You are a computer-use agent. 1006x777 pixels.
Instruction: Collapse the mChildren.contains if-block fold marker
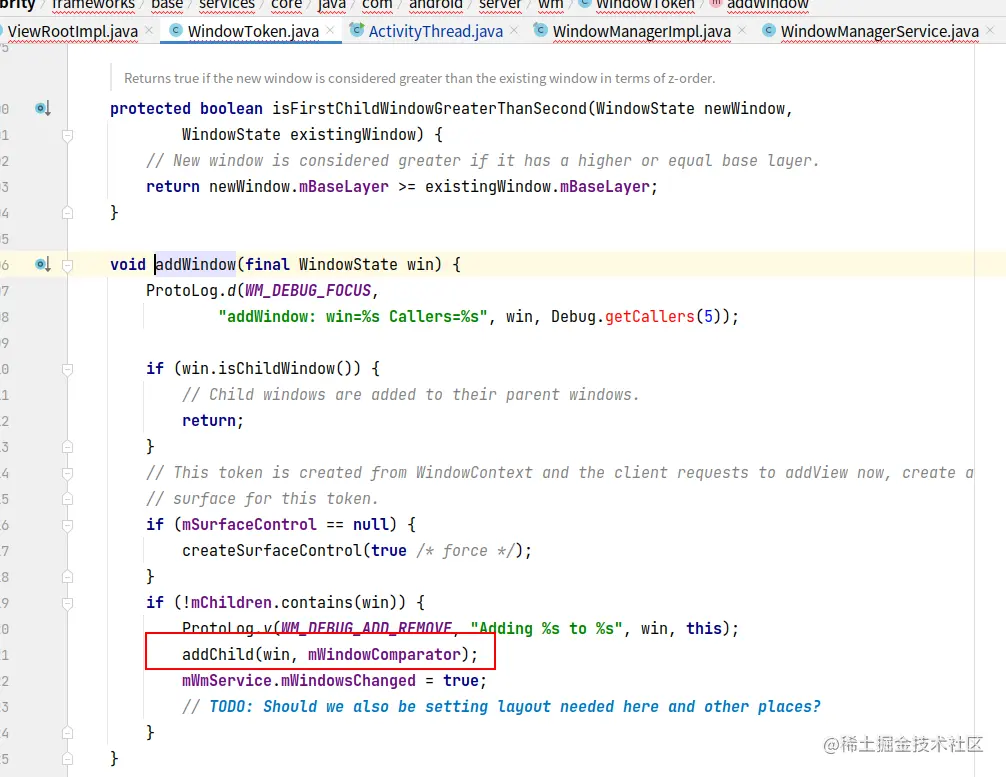tap(67, 603)
